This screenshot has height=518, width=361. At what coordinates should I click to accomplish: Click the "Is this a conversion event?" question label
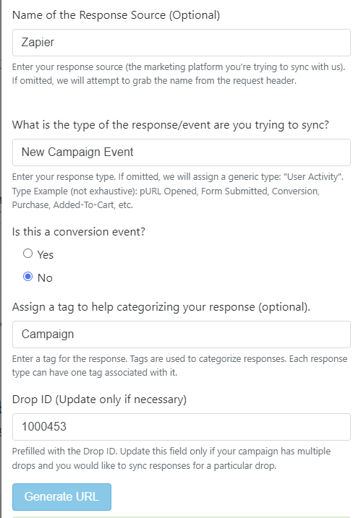(79, 232)
